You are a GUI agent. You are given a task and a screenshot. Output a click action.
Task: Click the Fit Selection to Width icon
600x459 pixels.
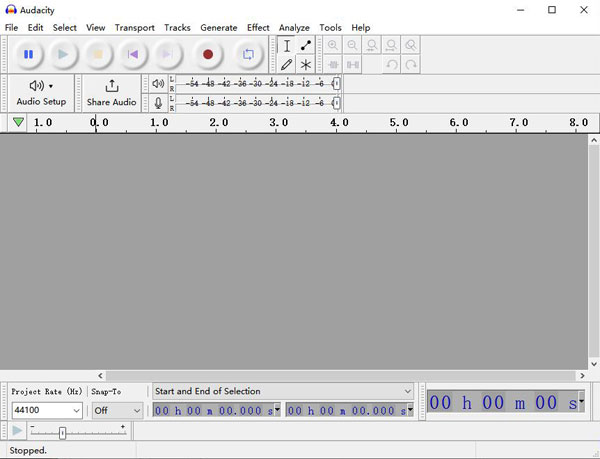(372, 45)
